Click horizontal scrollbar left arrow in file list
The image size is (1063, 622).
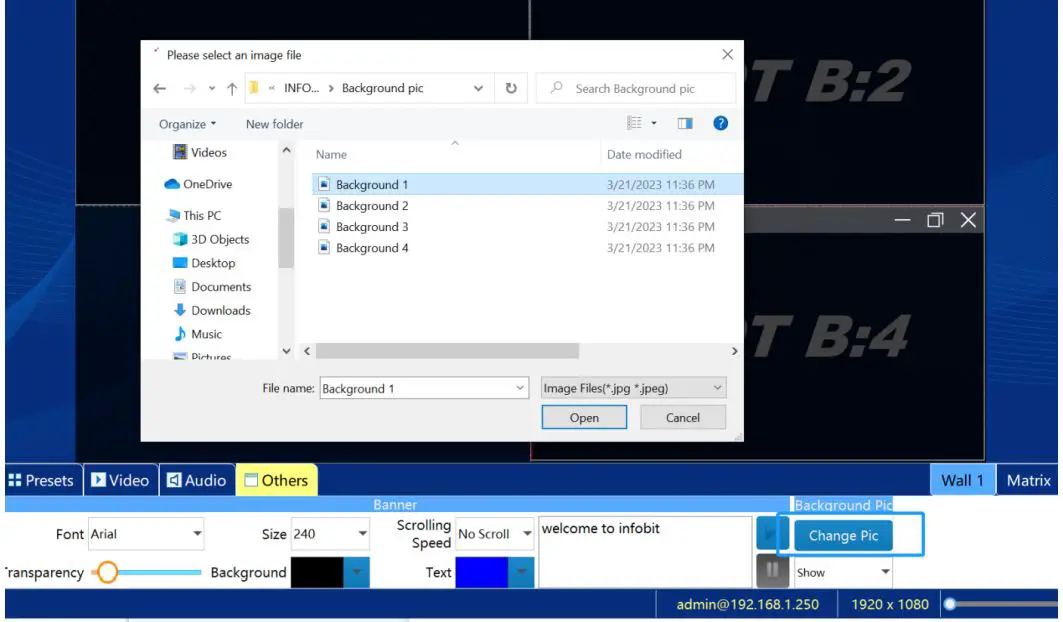(x=307, y=351)
